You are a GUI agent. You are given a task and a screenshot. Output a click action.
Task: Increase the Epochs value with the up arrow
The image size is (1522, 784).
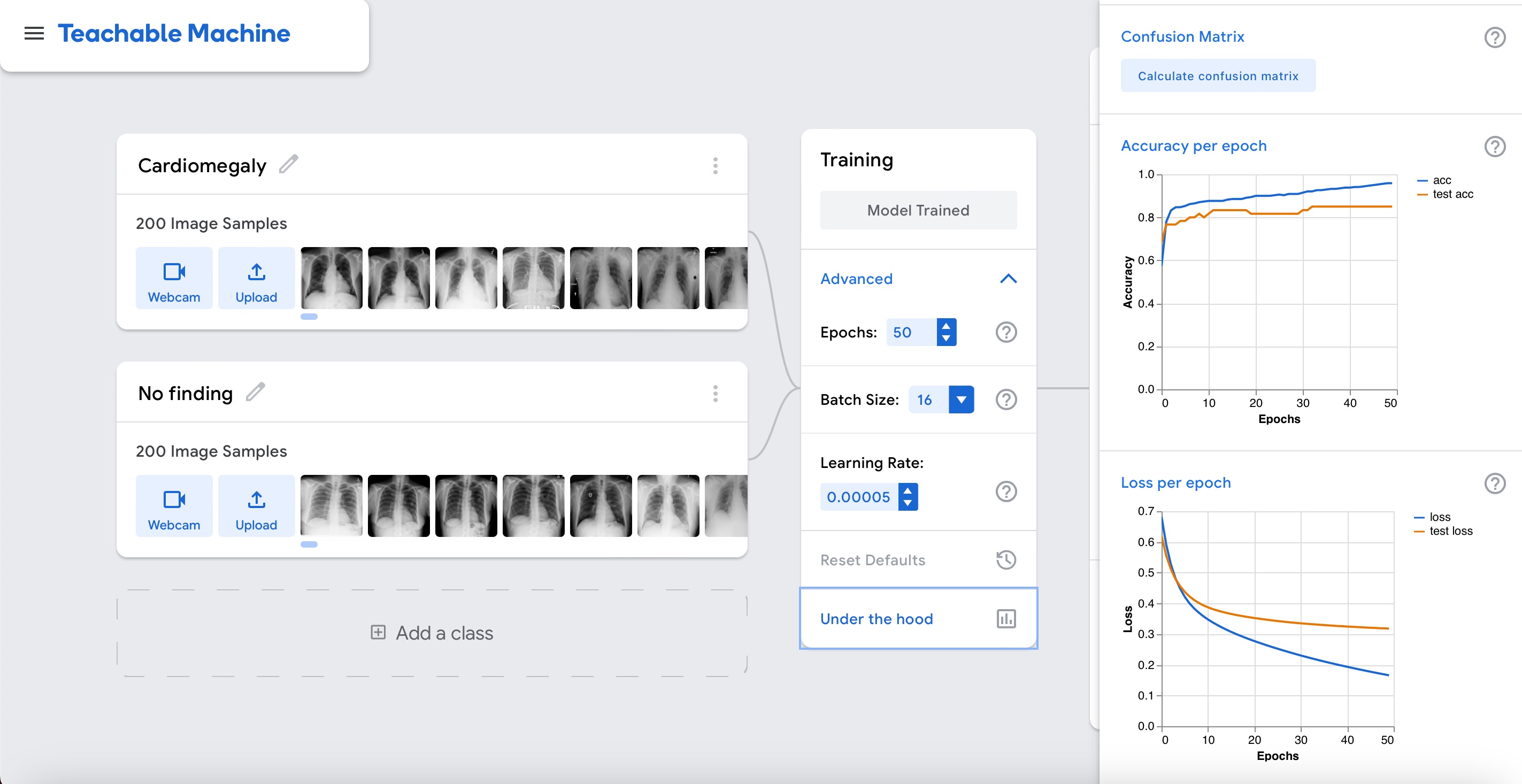pyautogui.click(x=946, y=326)
